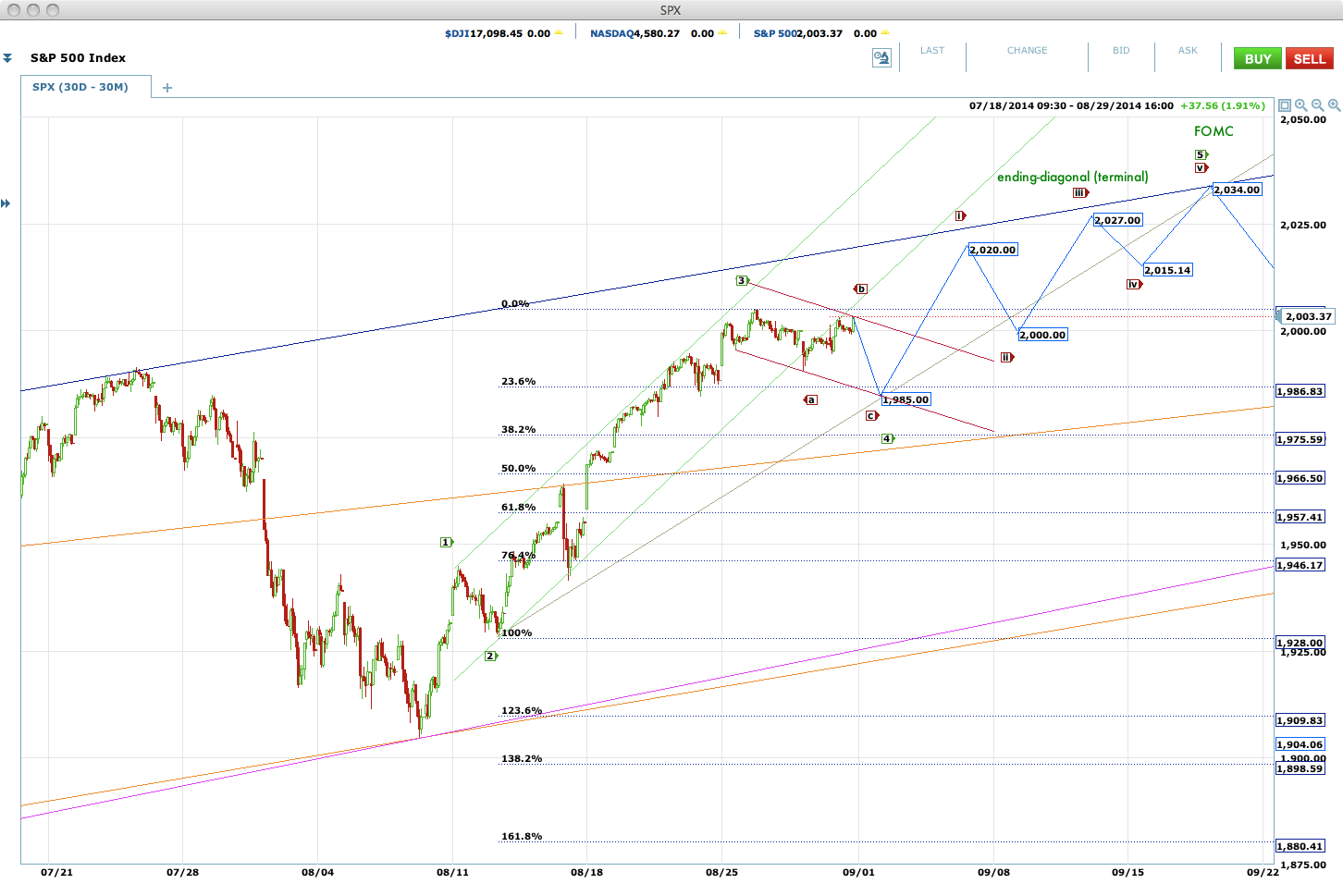Click the 38.2% Fibonacci level label
Image resolution: width=1343 pixels, height=896 pixels.
tap(518, 429)
